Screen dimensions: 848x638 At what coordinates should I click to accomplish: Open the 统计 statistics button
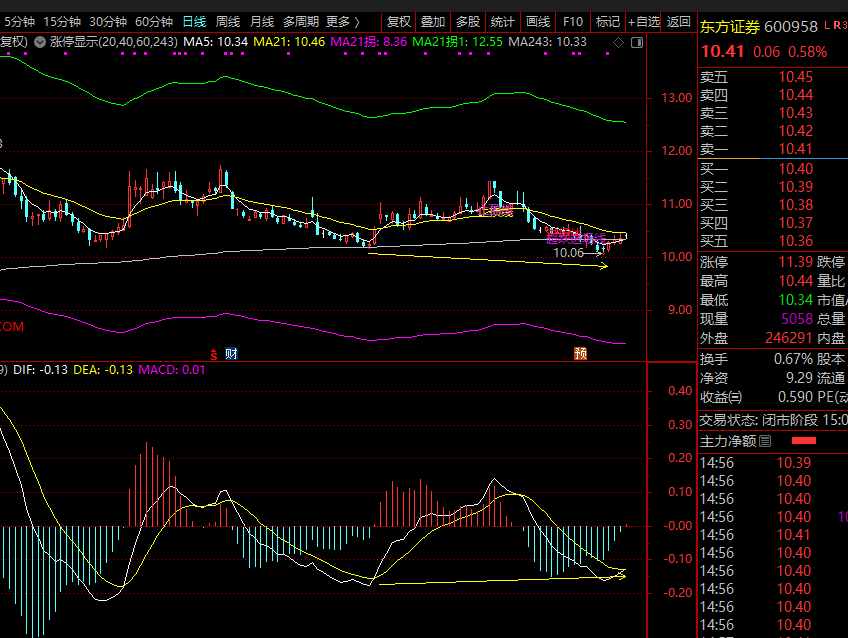tap(502, 22)
